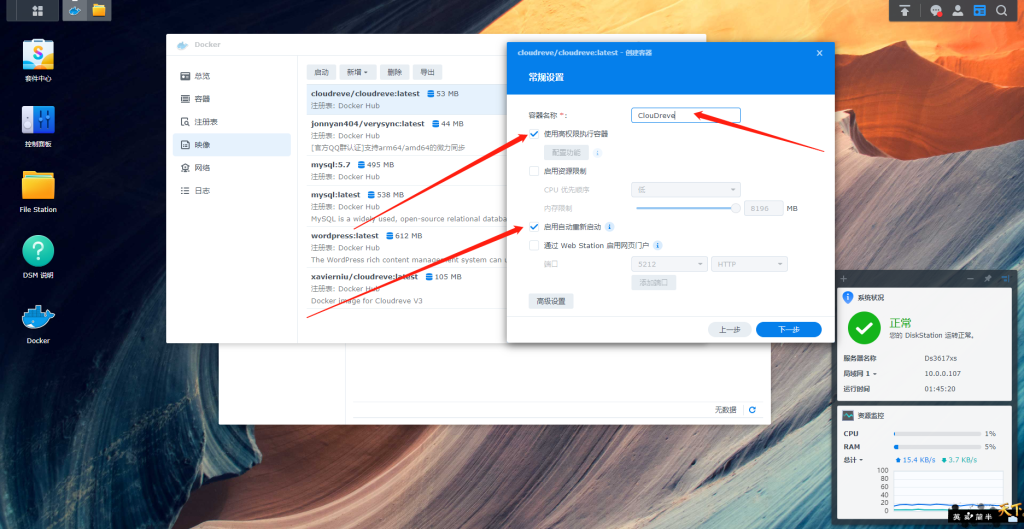The width and height of the screenshot is (1024, 529).
Task: Click info icon beside Web Station option
Action: (x=658, y=246)
